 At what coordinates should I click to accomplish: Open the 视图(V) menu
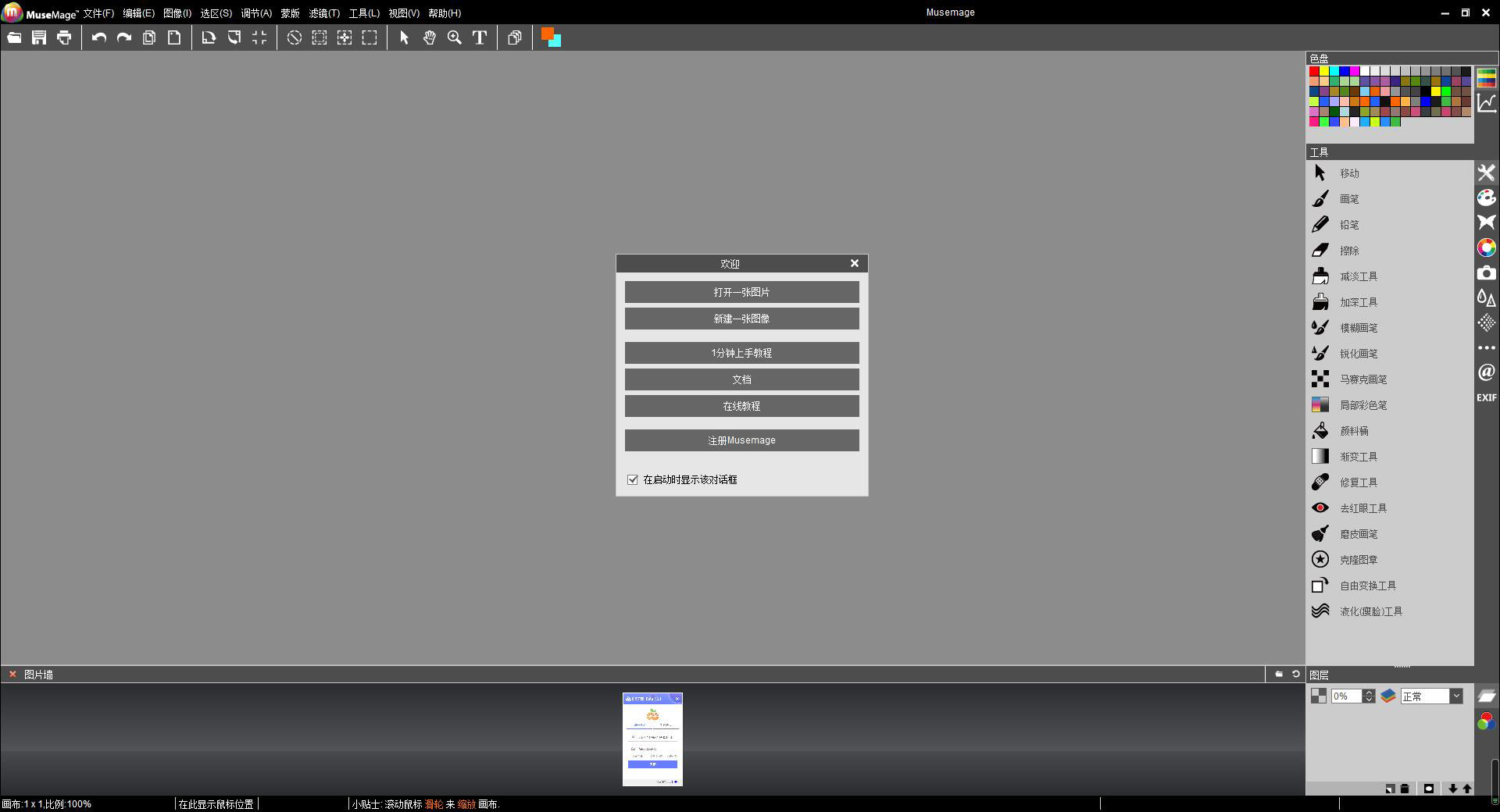(404, 13)
